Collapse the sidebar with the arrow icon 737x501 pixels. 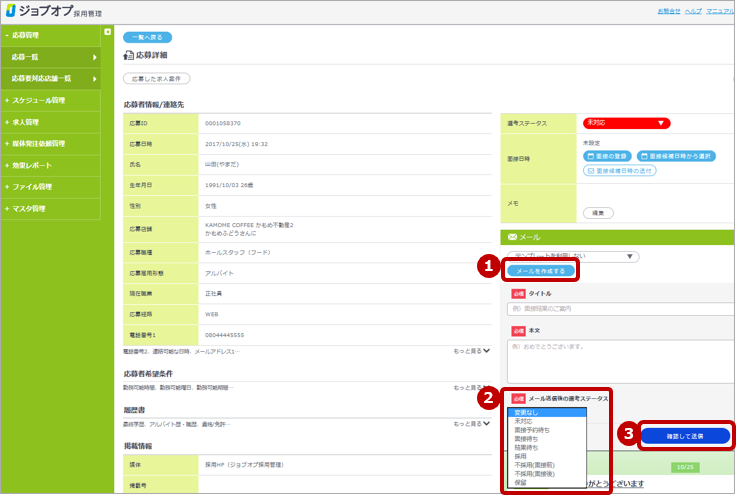click(107, 33)
